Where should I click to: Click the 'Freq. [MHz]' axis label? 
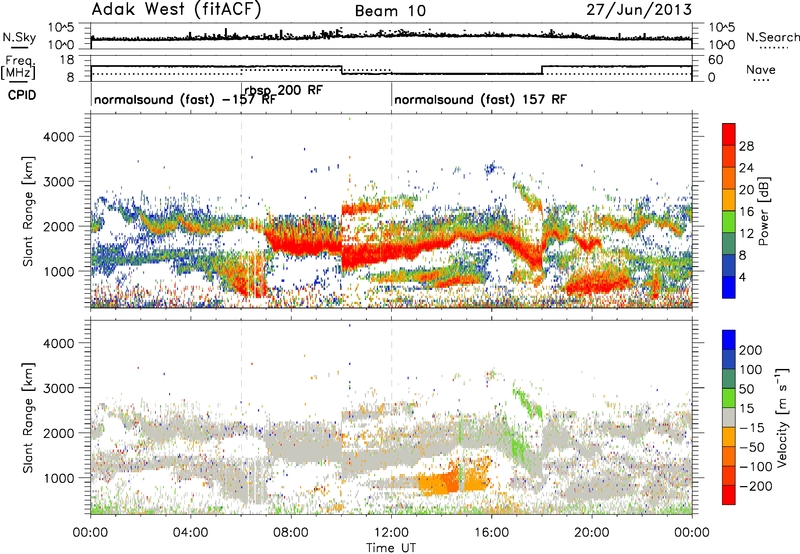18,68
